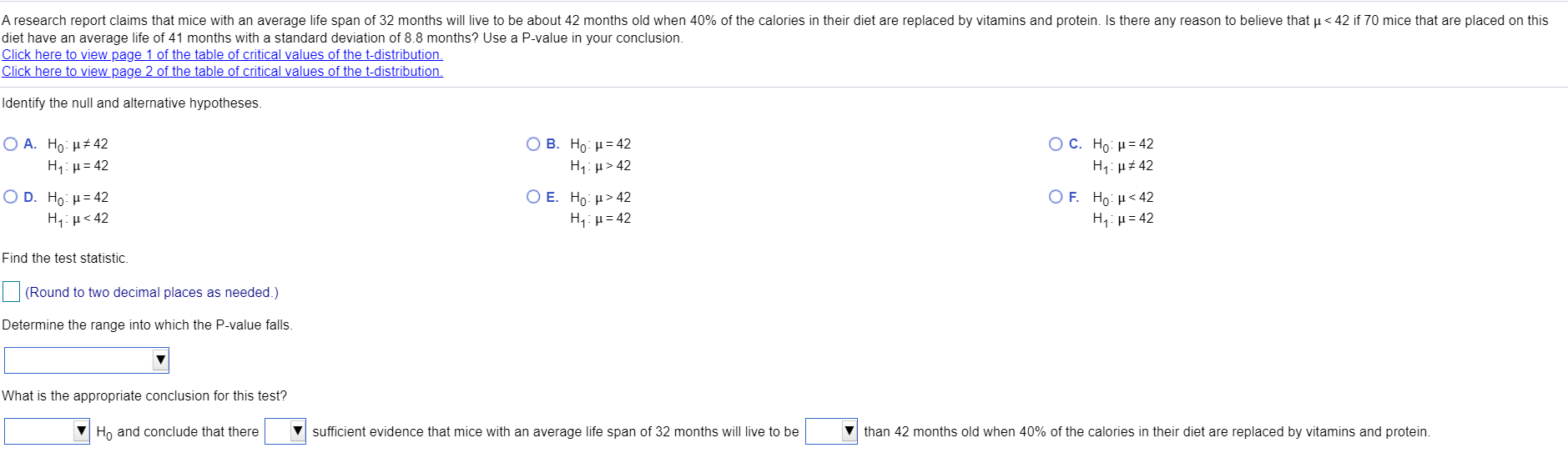The height and width of the screenshot is (463, 1568).
Task: Click the arrow icon beside 'sufficient evidence'
Action: [x=298, y=431]
